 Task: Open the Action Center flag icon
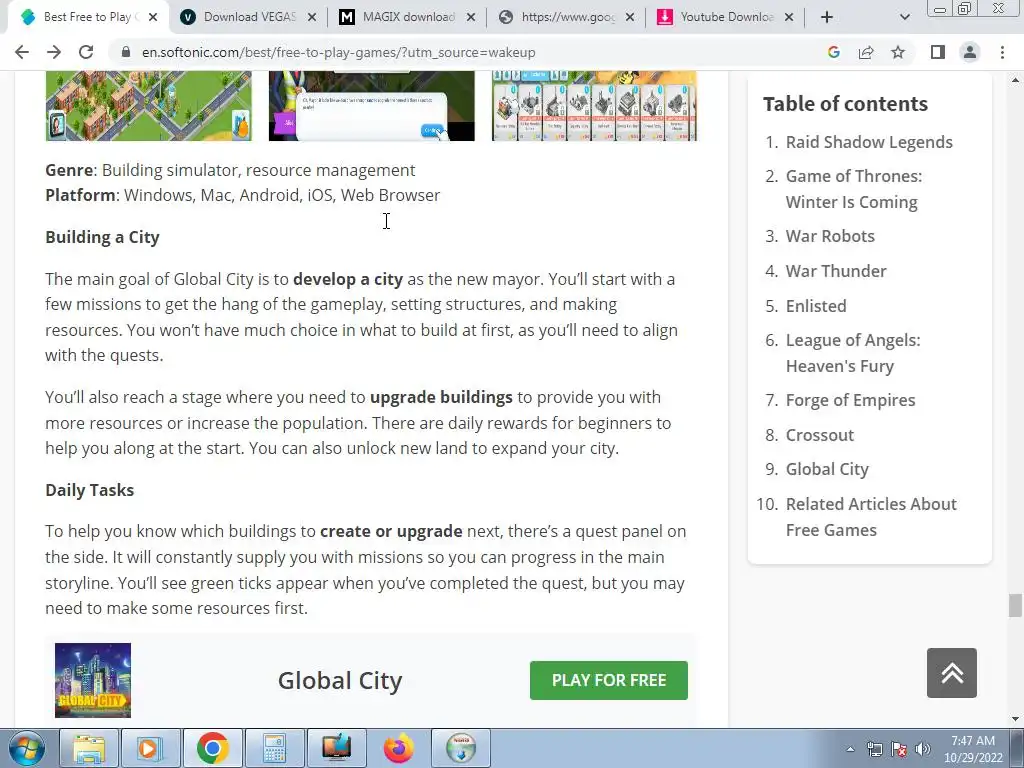coord(899,749)
